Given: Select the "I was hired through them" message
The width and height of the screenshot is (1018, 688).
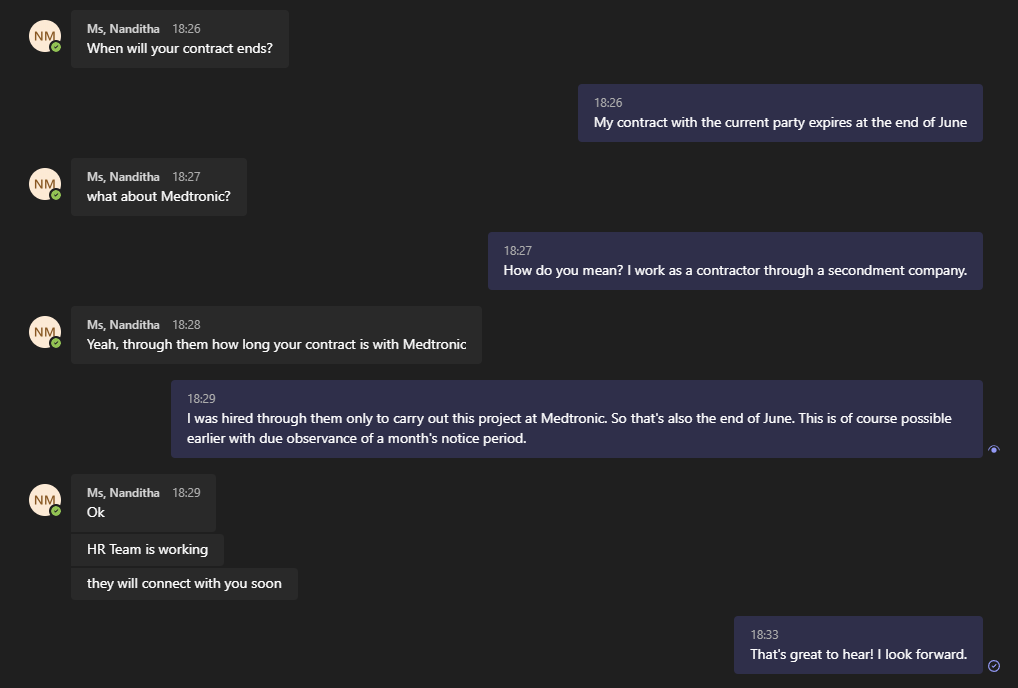Looking at the screenshot, I should [576, 428].
